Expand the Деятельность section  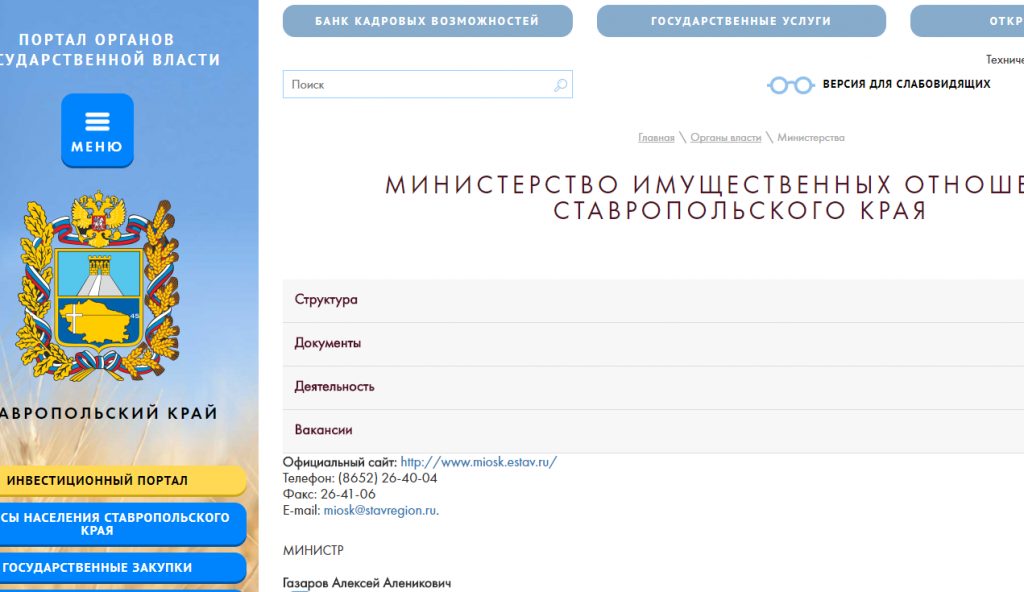tap(334, 387)
